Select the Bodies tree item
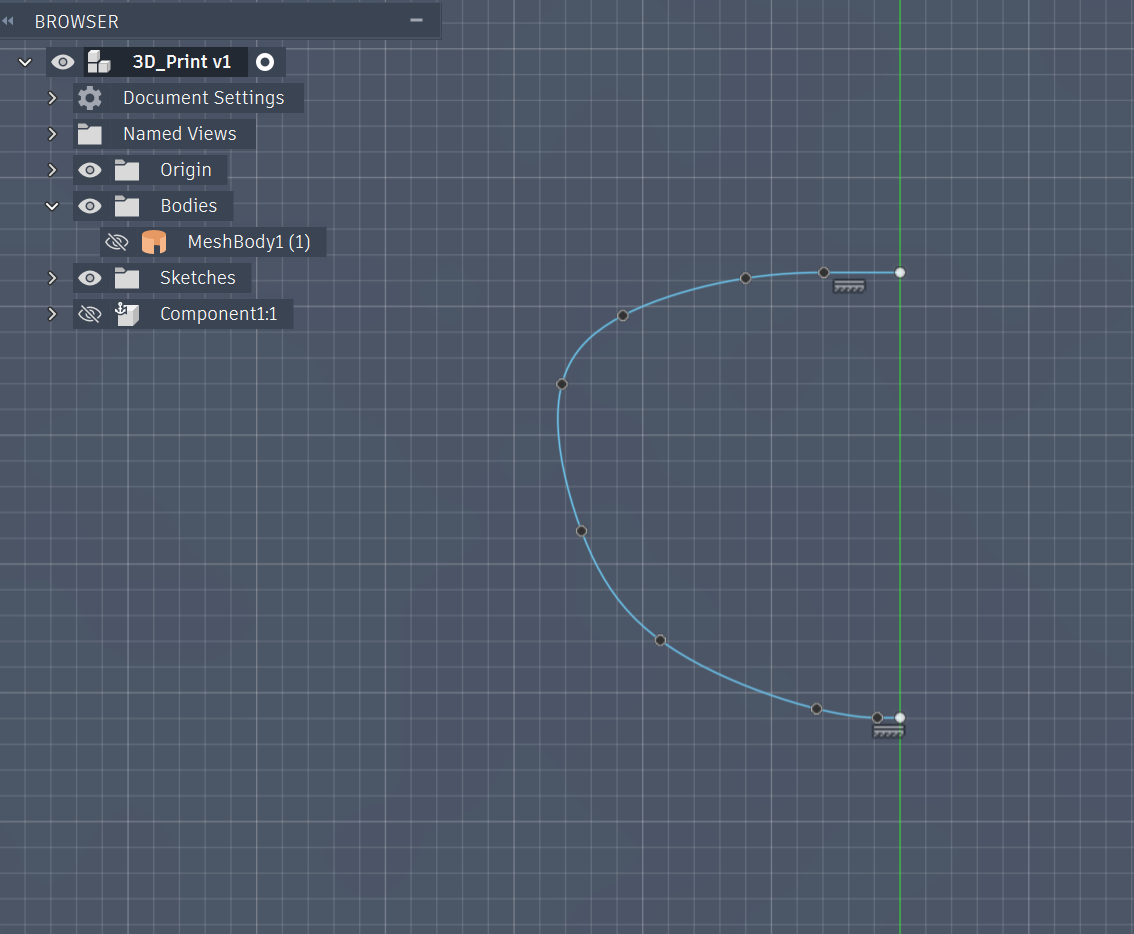The height and width of the screenshot is (934, 1134). (189, 206)
